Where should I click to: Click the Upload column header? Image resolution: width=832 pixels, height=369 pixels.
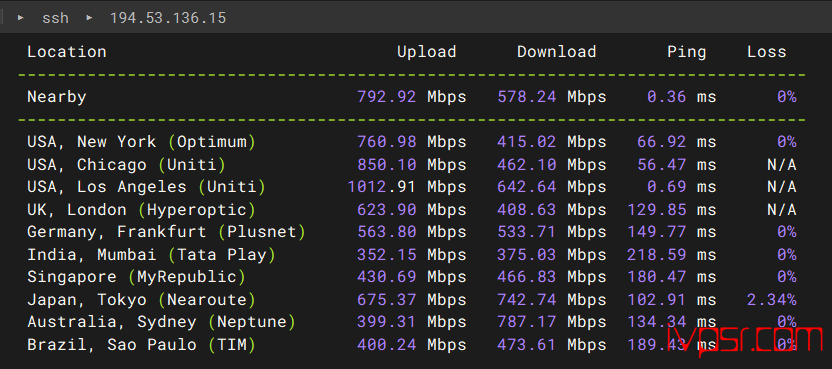[427, 52]
